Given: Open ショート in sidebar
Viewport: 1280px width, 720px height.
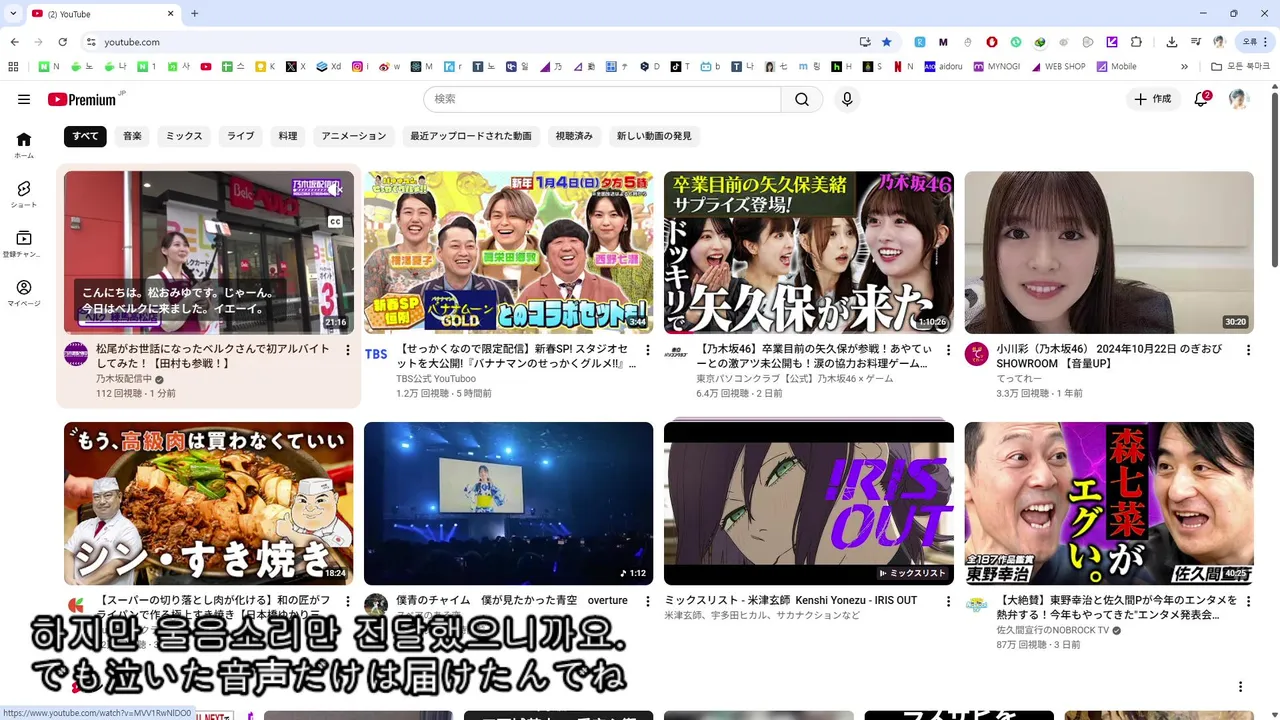Looking at the screenshot, I should tap(24, 194).
